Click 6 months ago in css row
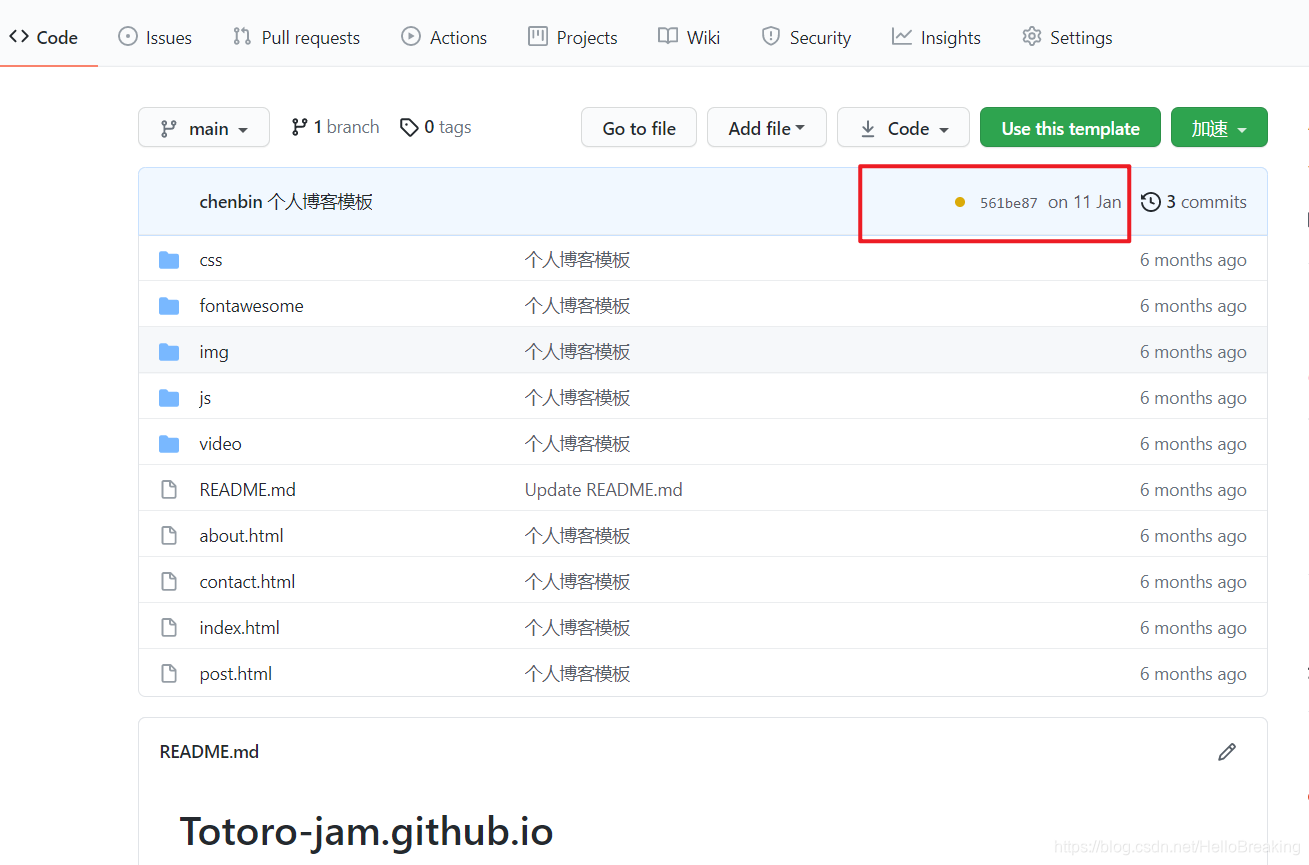This screenshot has height=865, width=1309. [x=1193, y=260]
